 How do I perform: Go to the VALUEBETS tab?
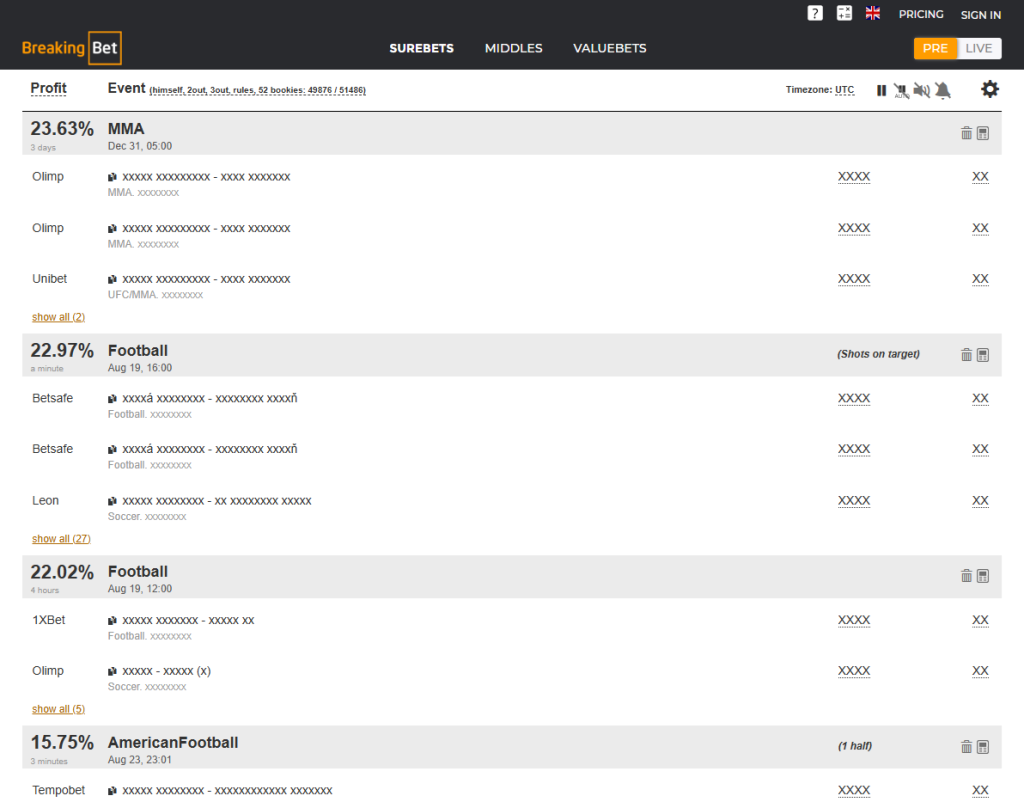(x=609, y=48)
